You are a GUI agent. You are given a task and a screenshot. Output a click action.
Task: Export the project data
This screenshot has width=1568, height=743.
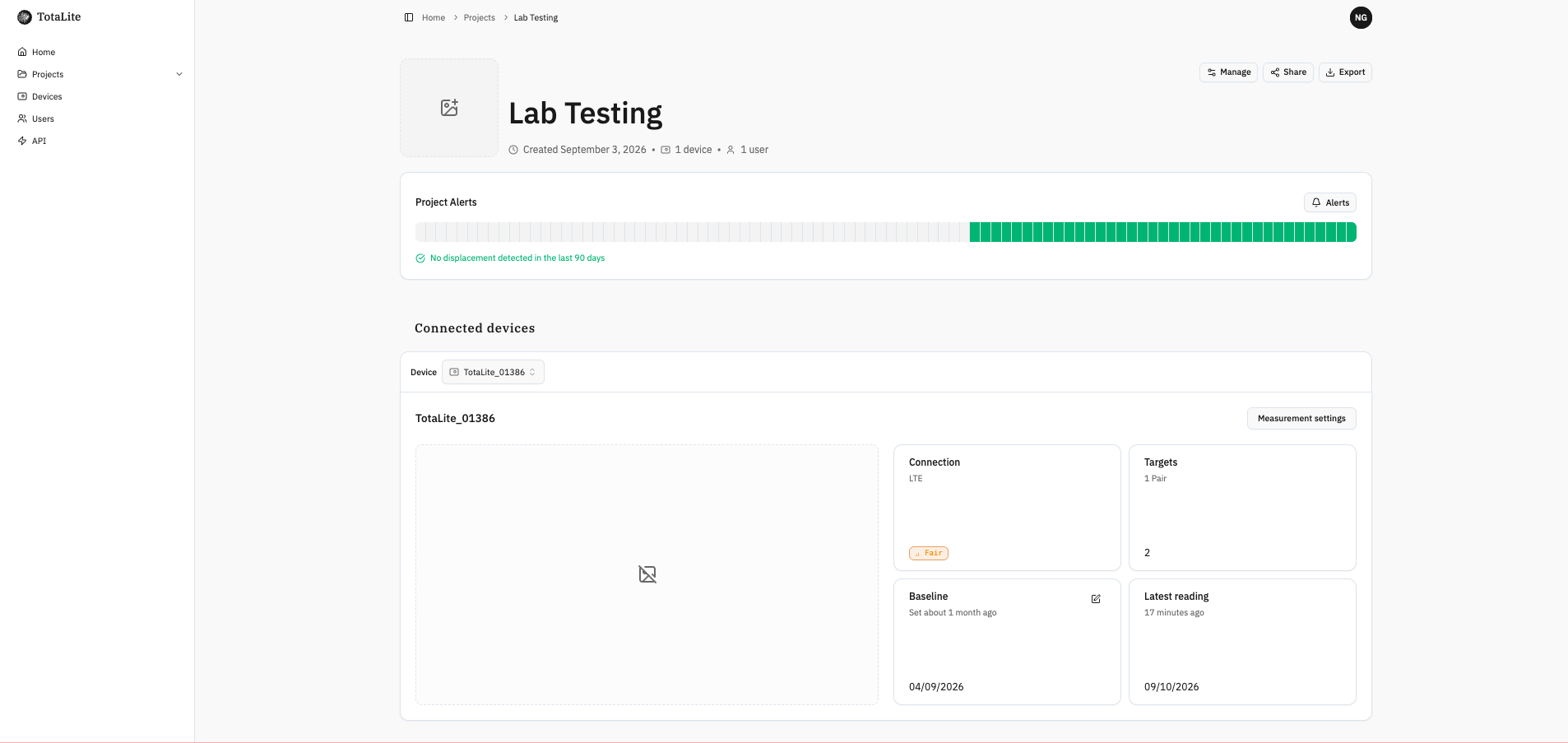[x=1345, y=72]
